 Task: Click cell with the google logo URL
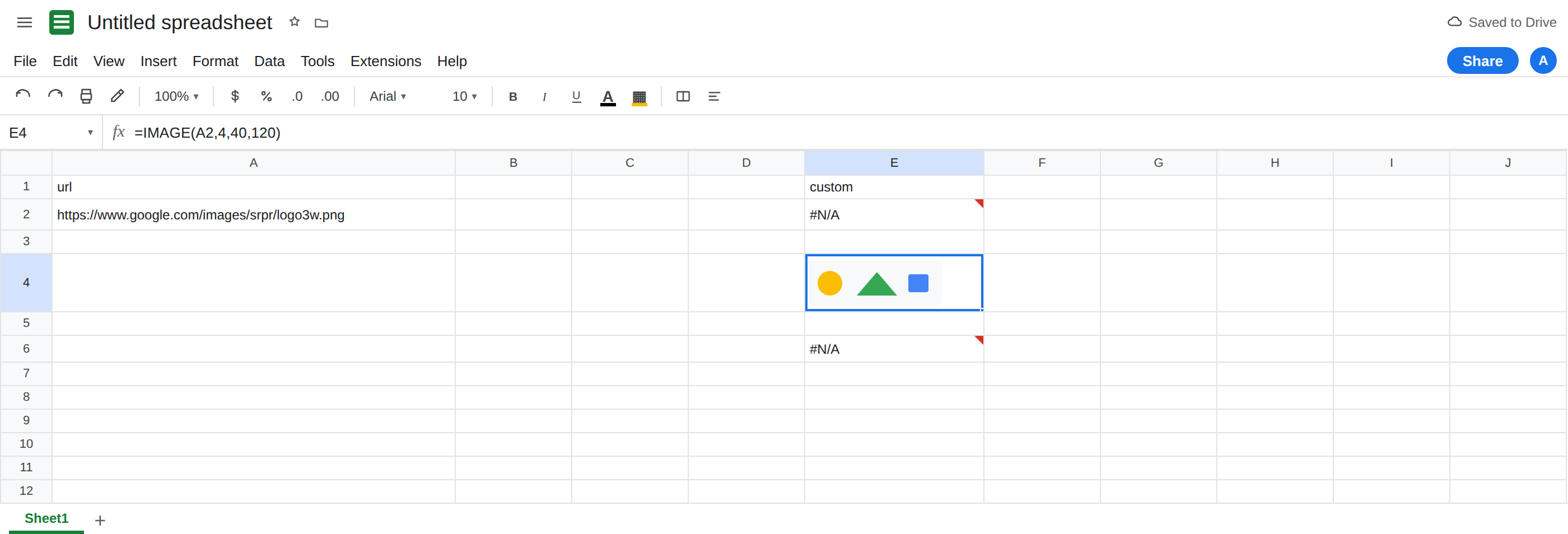253,215
